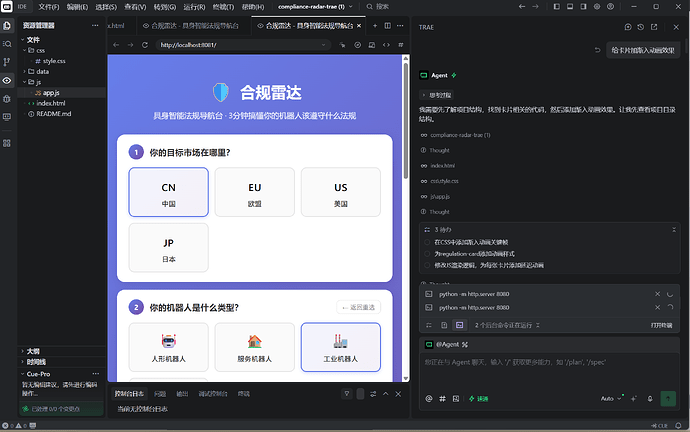The image size is (690, 432).
Task: Add a new editor tab with the plus
Action: tap(375, 26)
